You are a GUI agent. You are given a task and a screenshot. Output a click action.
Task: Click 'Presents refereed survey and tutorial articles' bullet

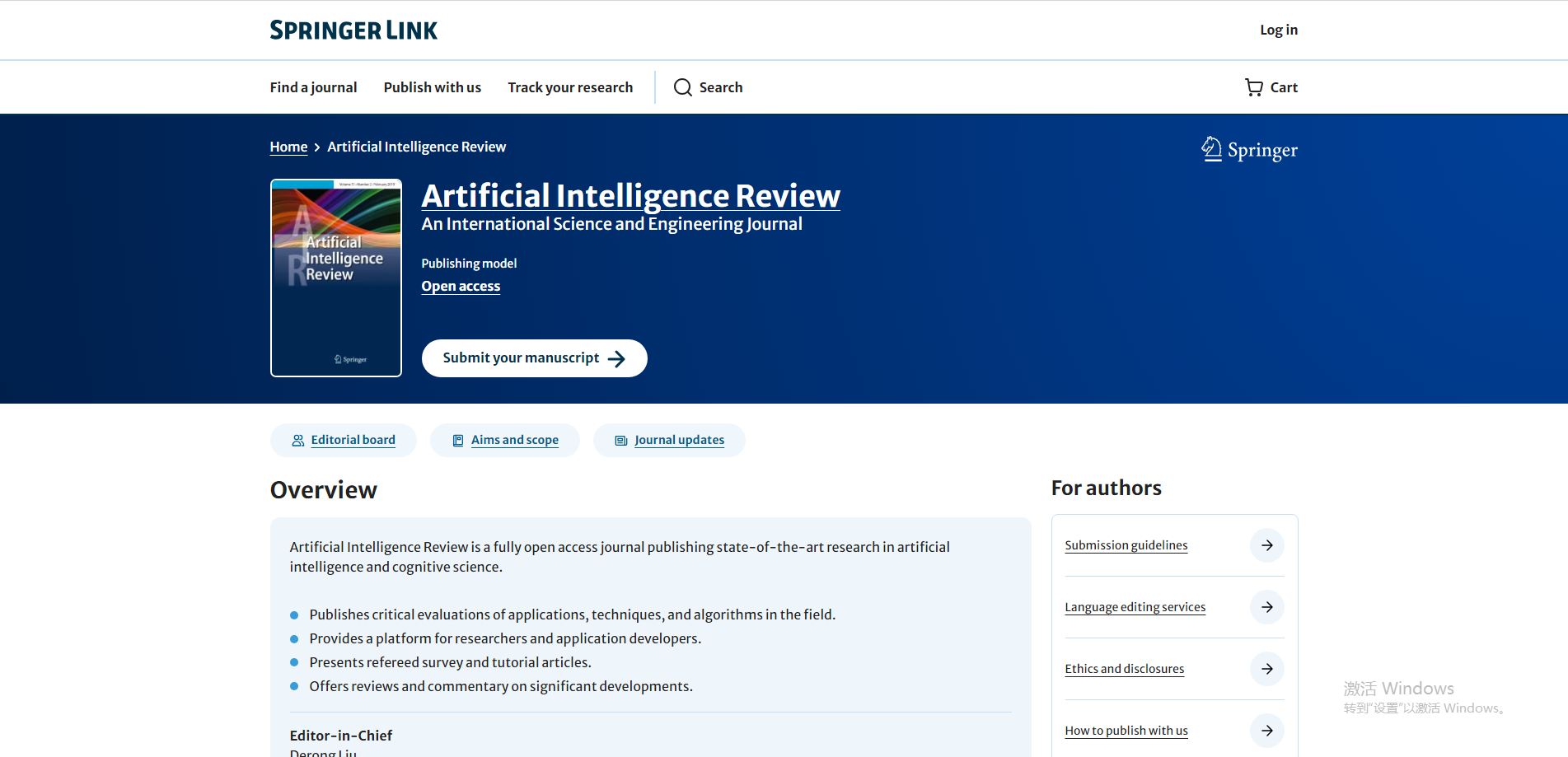(x=451, y=662)
